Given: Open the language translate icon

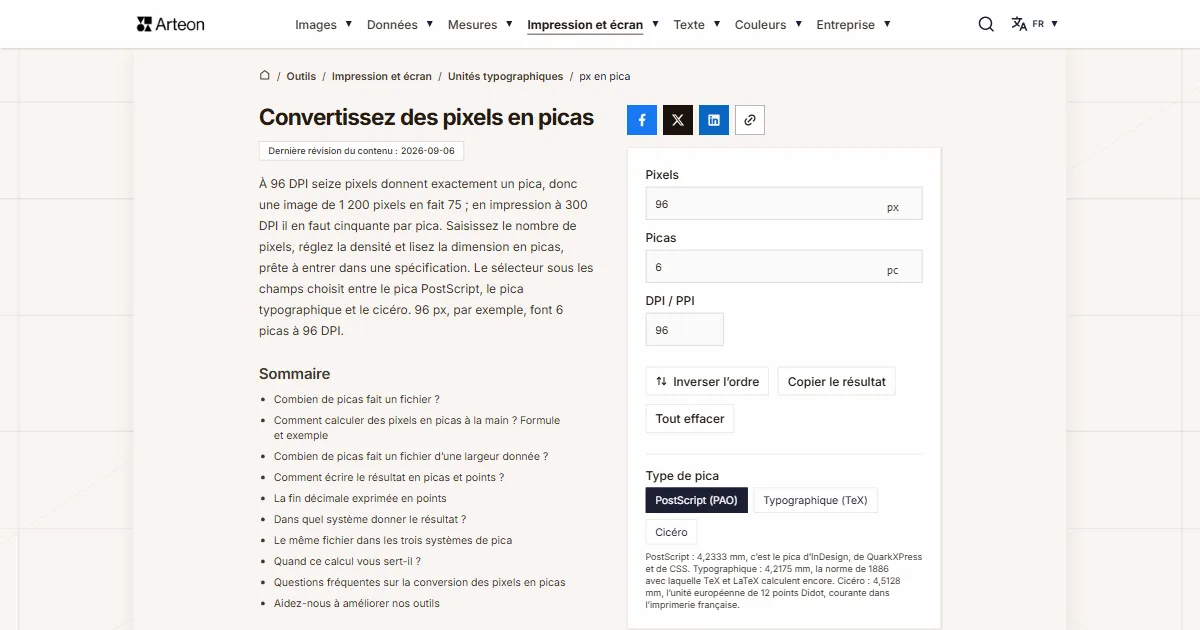Looking at the screenshot, I should coord(1019,24).
